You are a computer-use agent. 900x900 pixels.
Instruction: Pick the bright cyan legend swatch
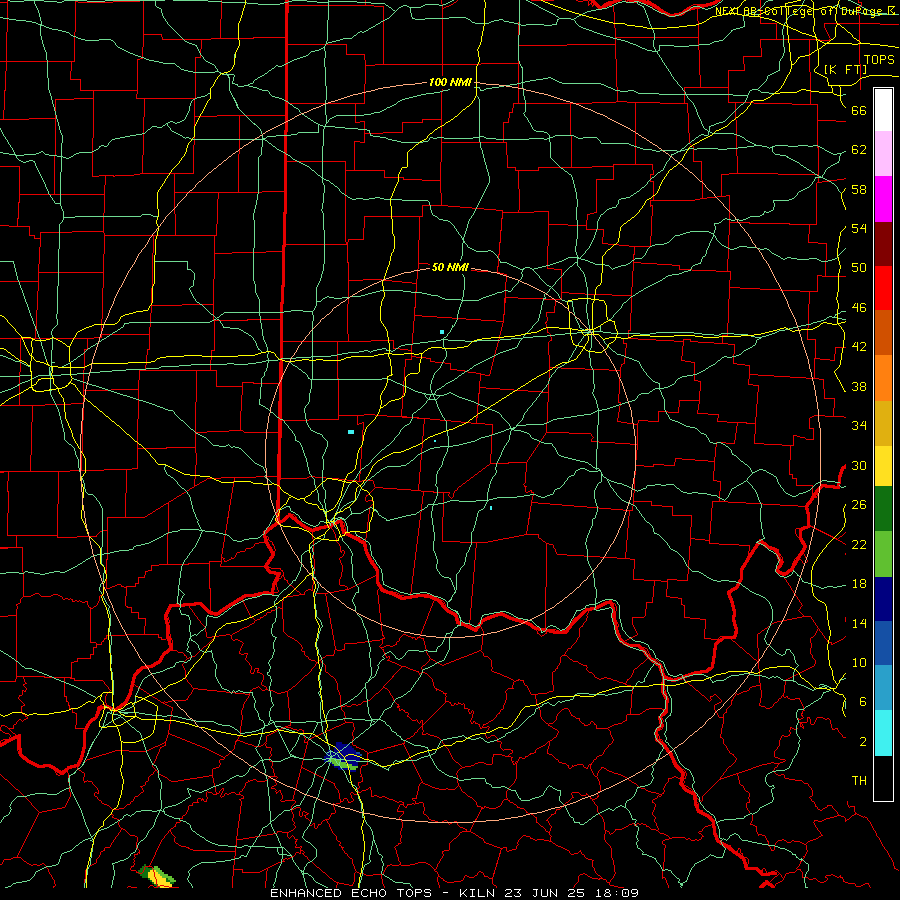pos(883,733)
